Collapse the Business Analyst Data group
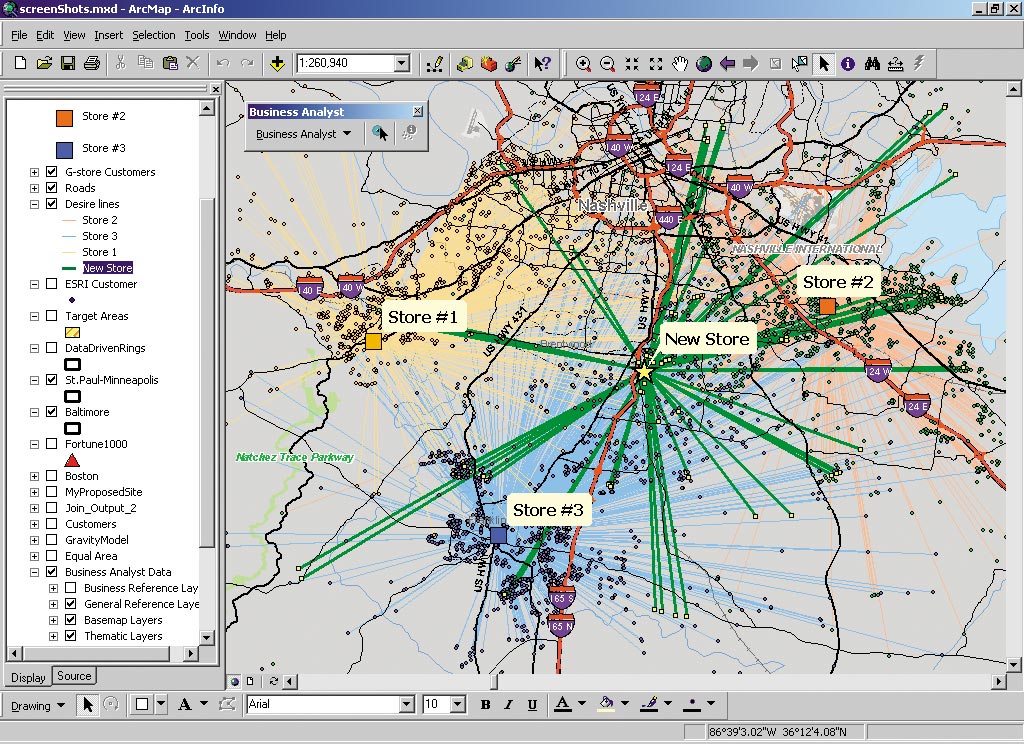The width and height of the screenshot is (1024, 744). [x=34, y=572]
